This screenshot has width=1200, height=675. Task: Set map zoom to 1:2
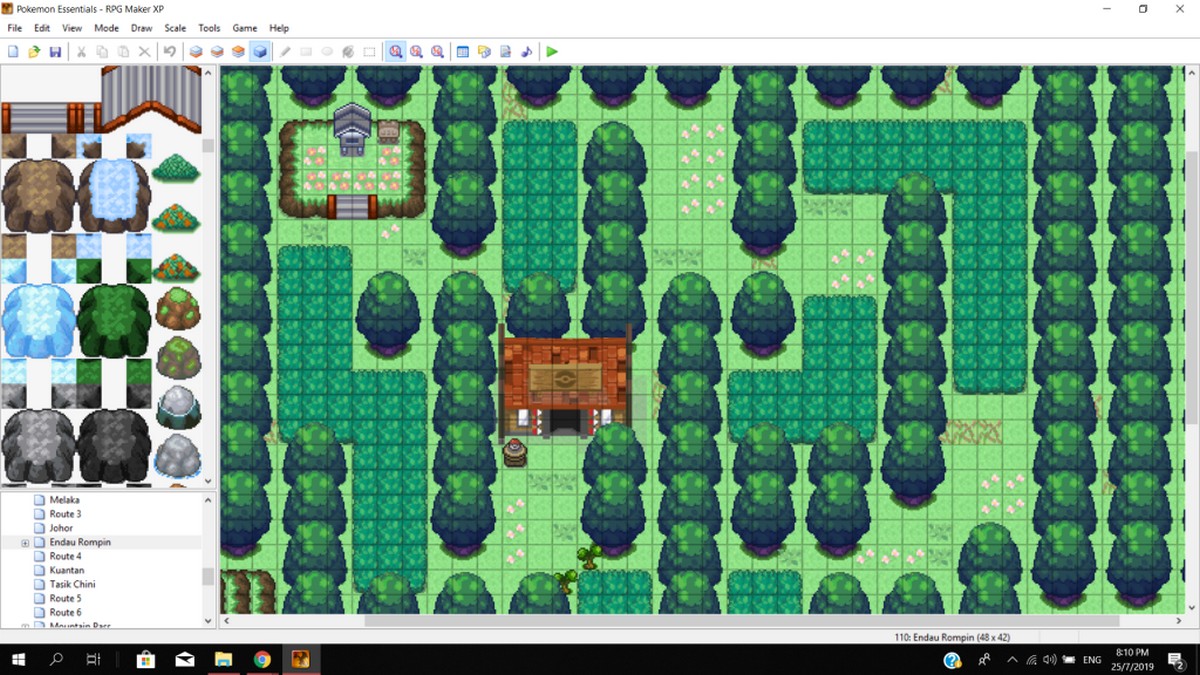pyautogui.click(x=417, y=51)
